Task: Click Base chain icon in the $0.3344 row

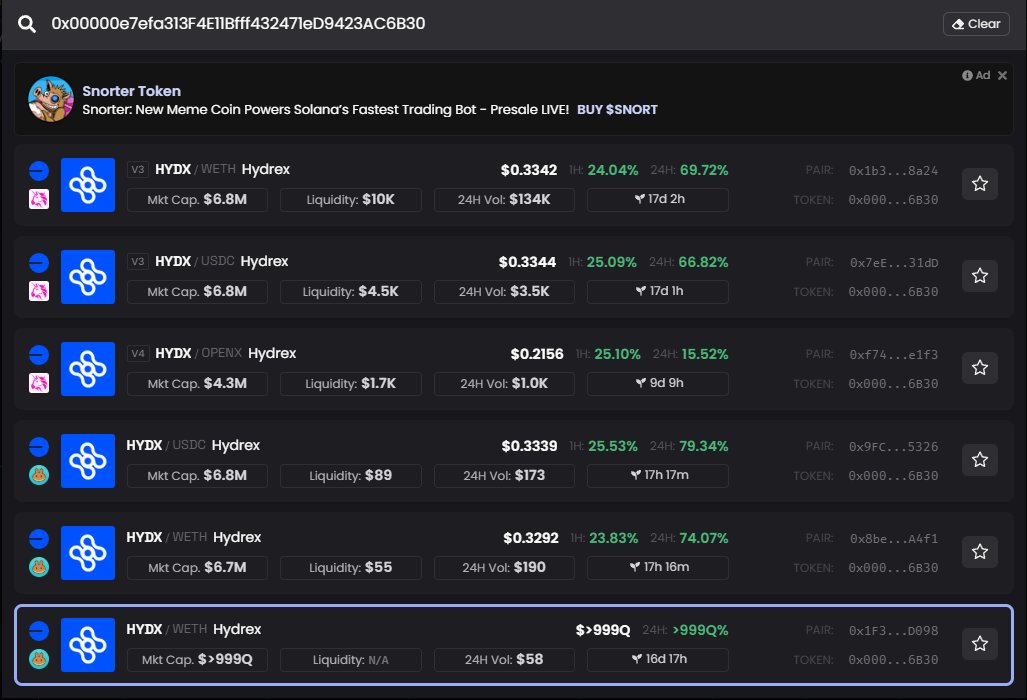Action: (x=39, y=263)
